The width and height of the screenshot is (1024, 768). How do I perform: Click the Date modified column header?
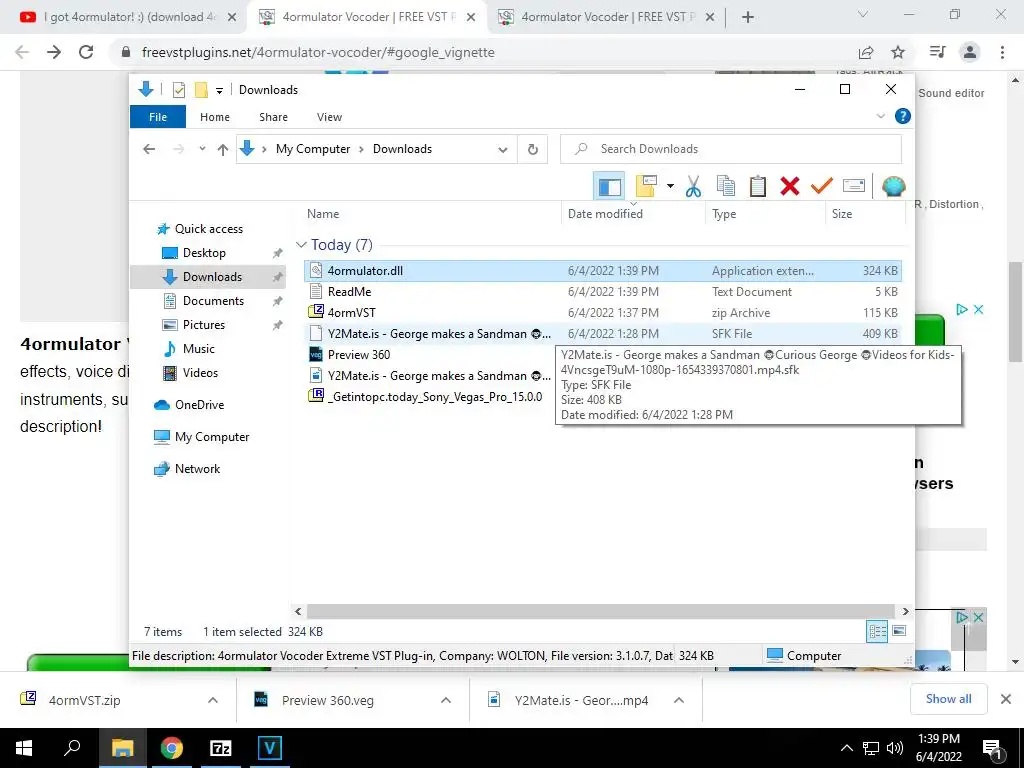click(605, 214)
